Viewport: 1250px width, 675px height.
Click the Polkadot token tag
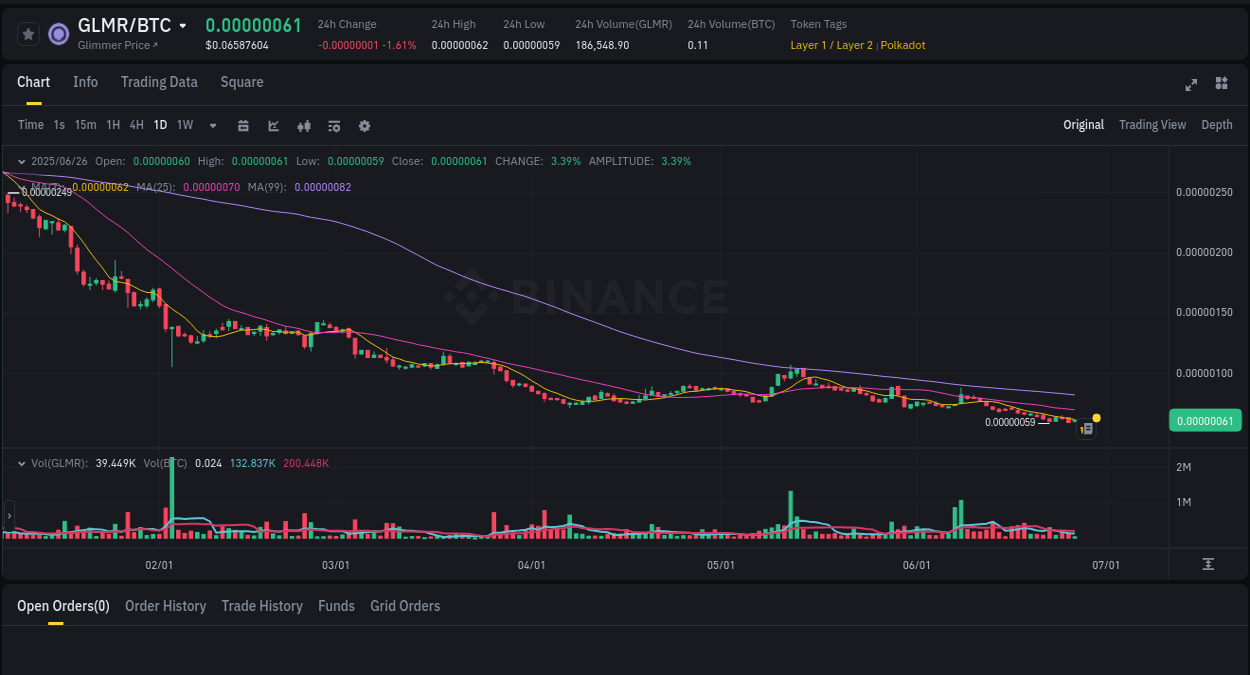click(x=902, y=45)
